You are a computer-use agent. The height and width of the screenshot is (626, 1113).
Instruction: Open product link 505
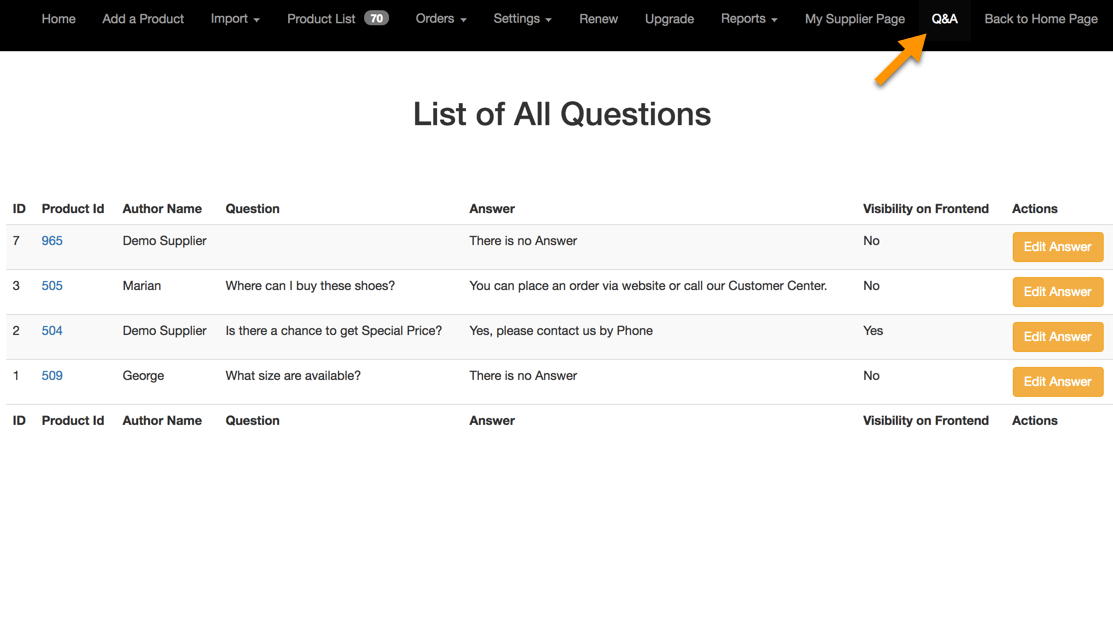pos(52,286)
